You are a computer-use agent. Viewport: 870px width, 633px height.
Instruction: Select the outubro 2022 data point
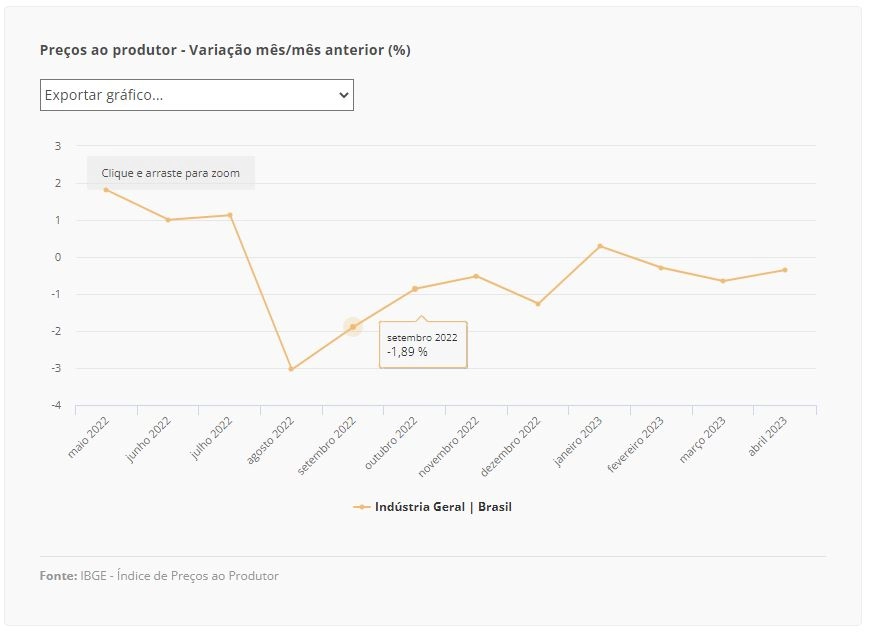pyautogui.click(x=414, y=288)
